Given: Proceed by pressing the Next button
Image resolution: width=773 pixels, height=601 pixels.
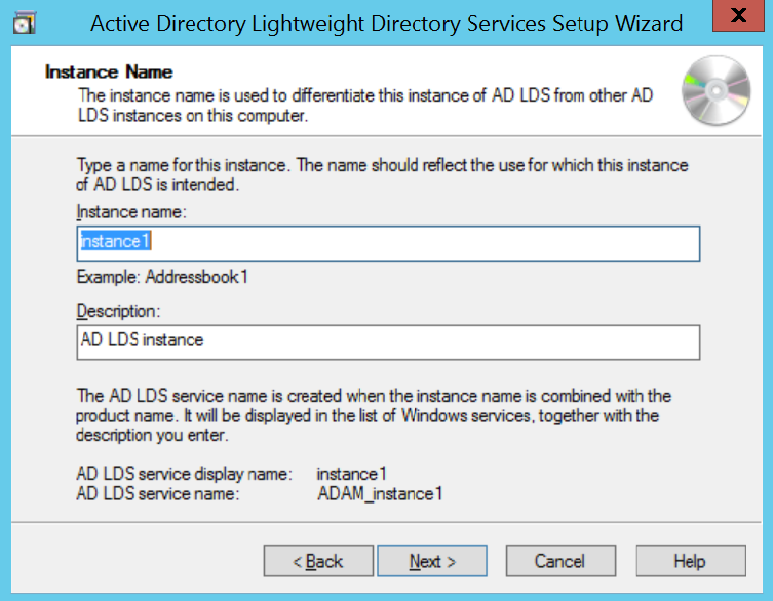Looking at the screenshot, I should 432,561.
